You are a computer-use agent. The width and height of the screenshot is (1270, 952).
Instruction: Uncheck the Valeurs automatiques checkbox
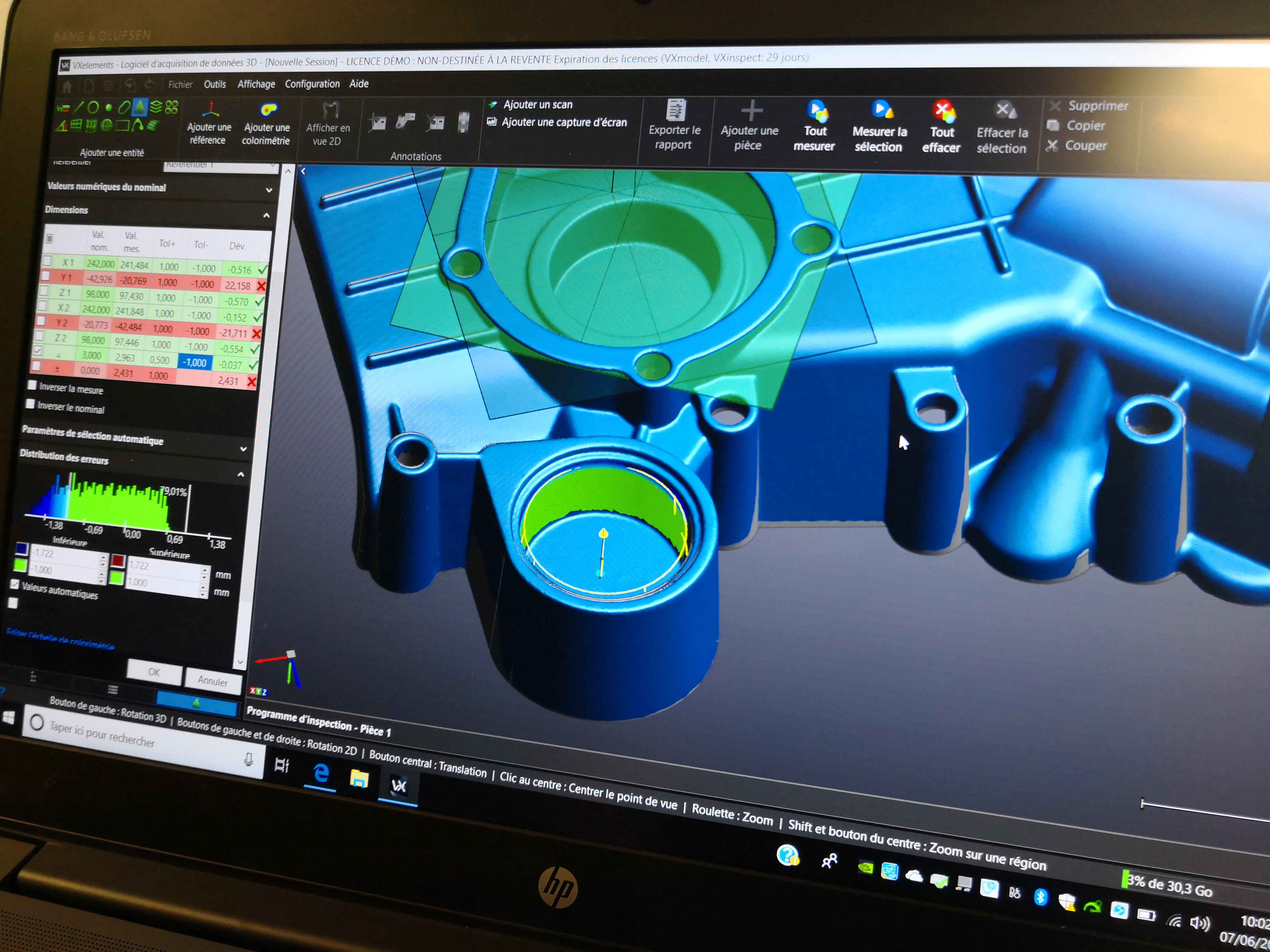15,583
